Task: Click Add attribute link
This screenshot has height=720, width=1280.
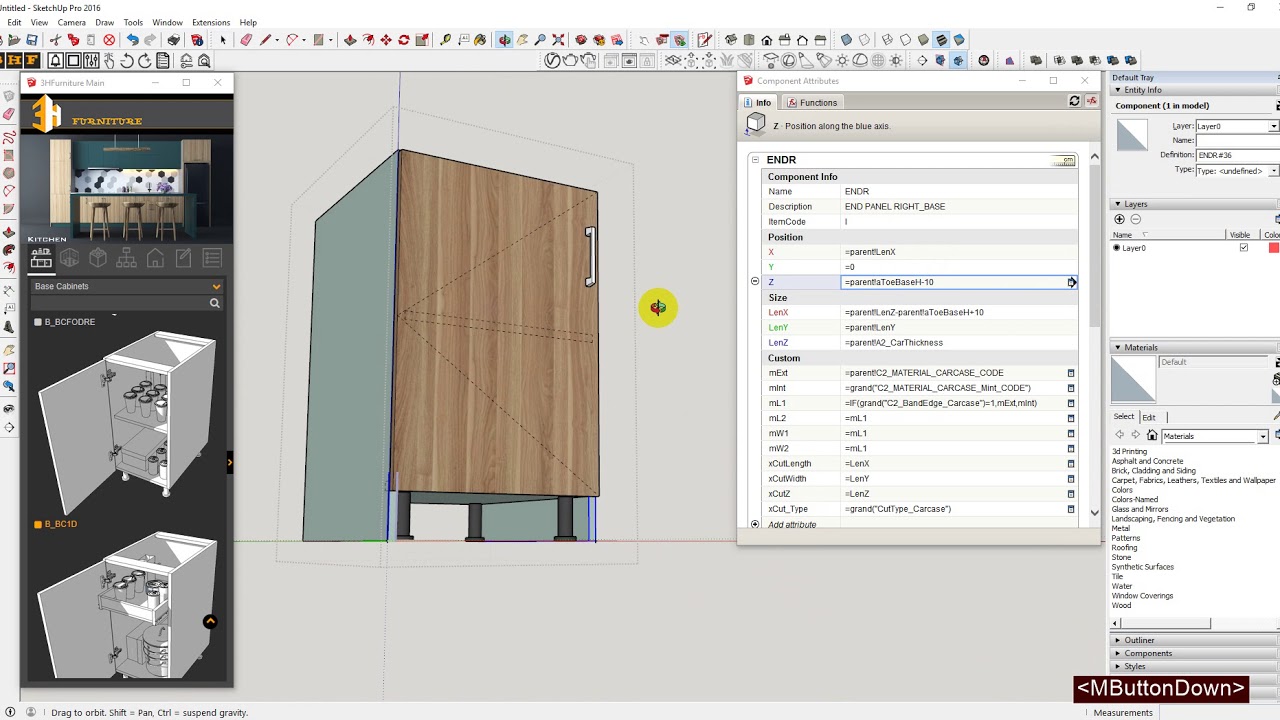Action: point(792,525)
